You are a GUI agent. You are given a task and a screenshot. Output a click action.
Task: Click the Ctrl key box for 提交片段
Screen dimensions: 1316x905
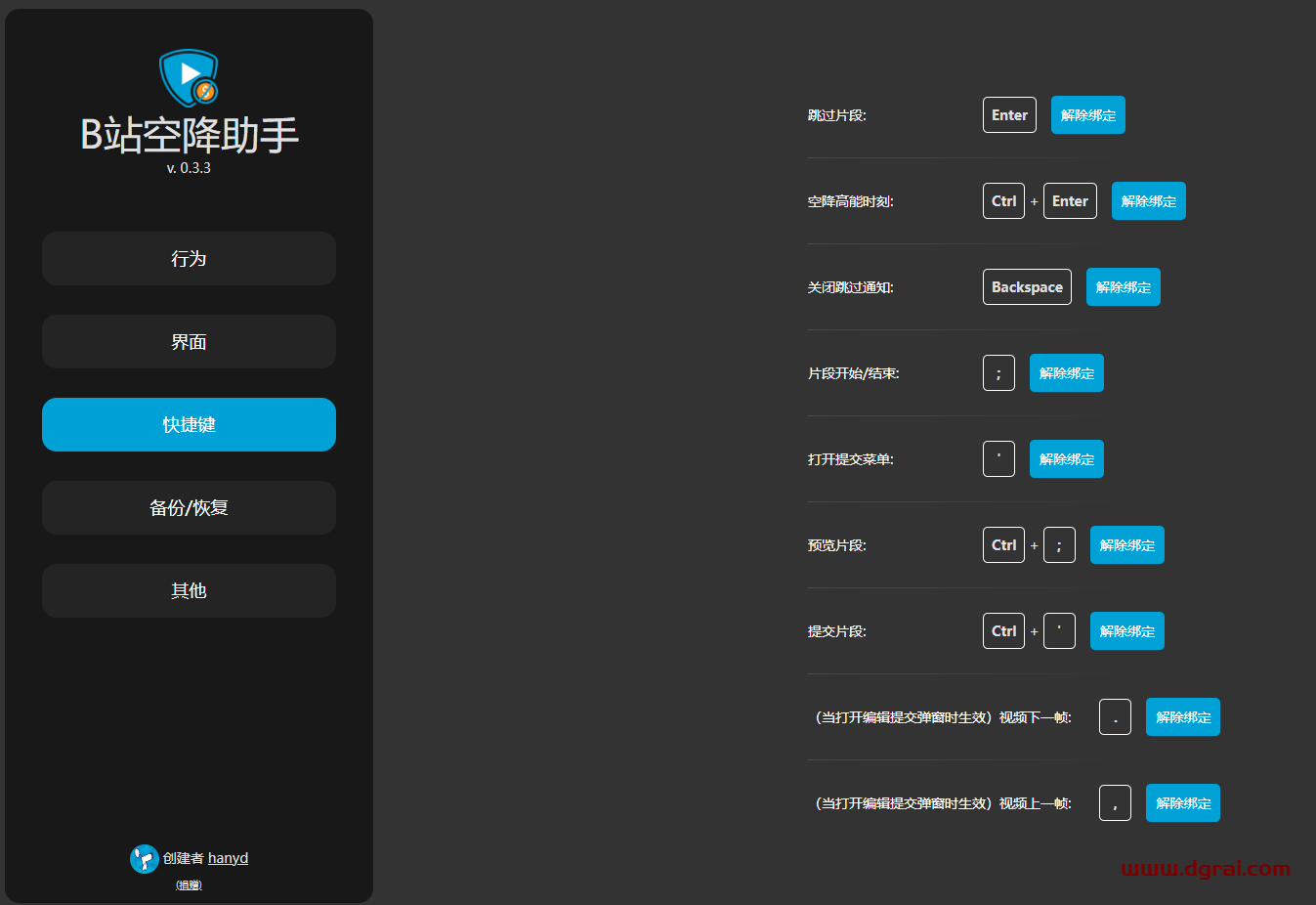(1003, 631)
